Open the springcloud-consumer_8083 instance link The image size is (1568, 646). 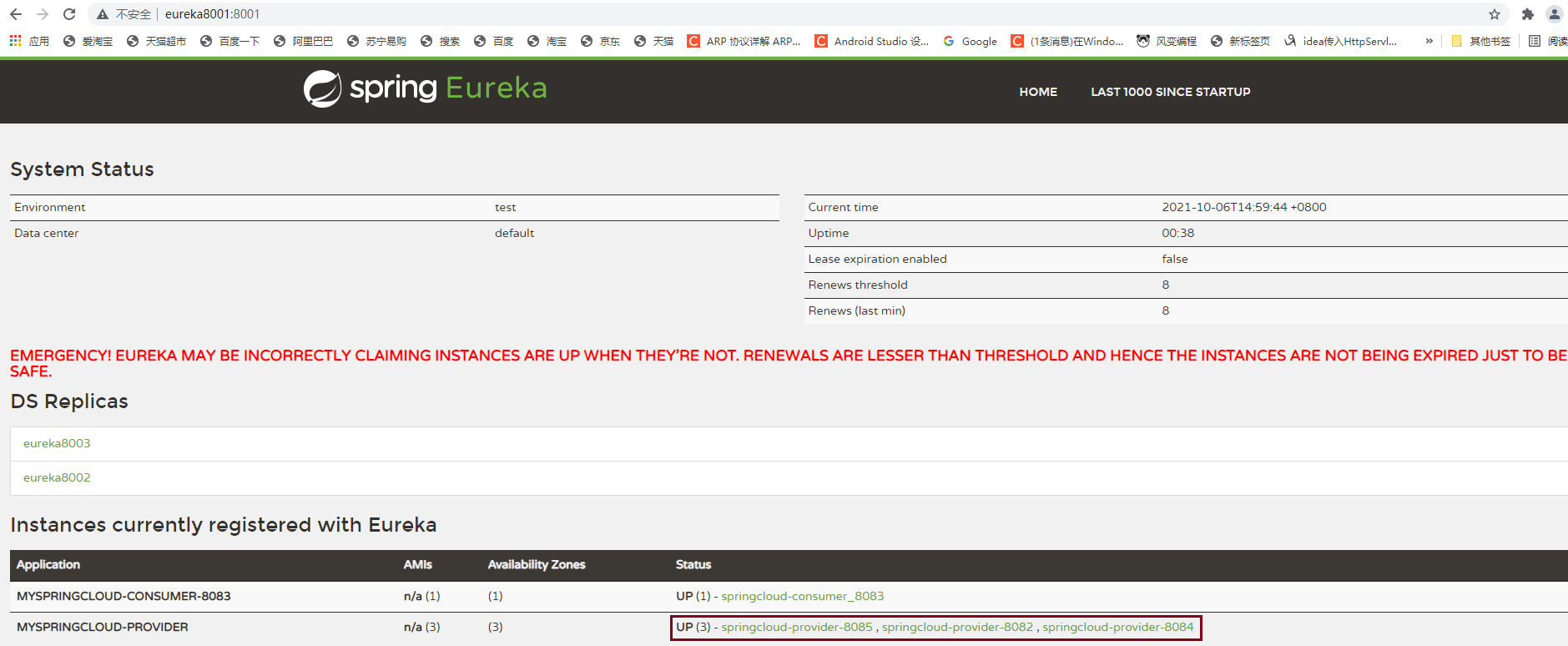click(x=803, y=596)
